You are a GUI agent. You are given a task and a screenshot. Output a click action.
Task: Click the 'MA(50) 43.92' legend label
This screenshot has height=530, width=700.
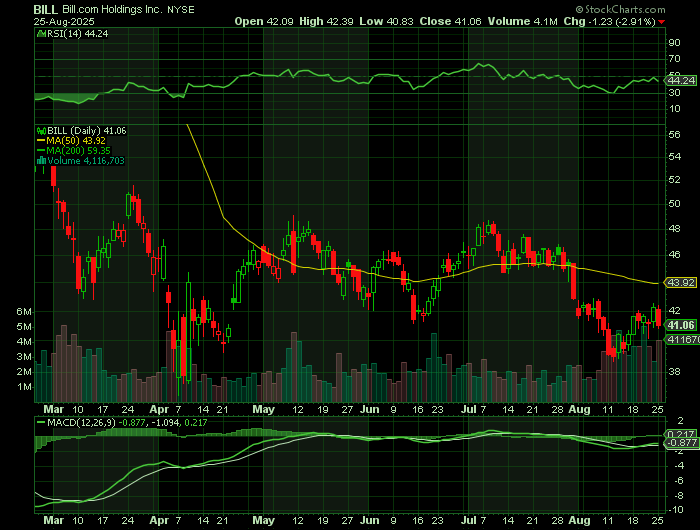coord(76,141)
